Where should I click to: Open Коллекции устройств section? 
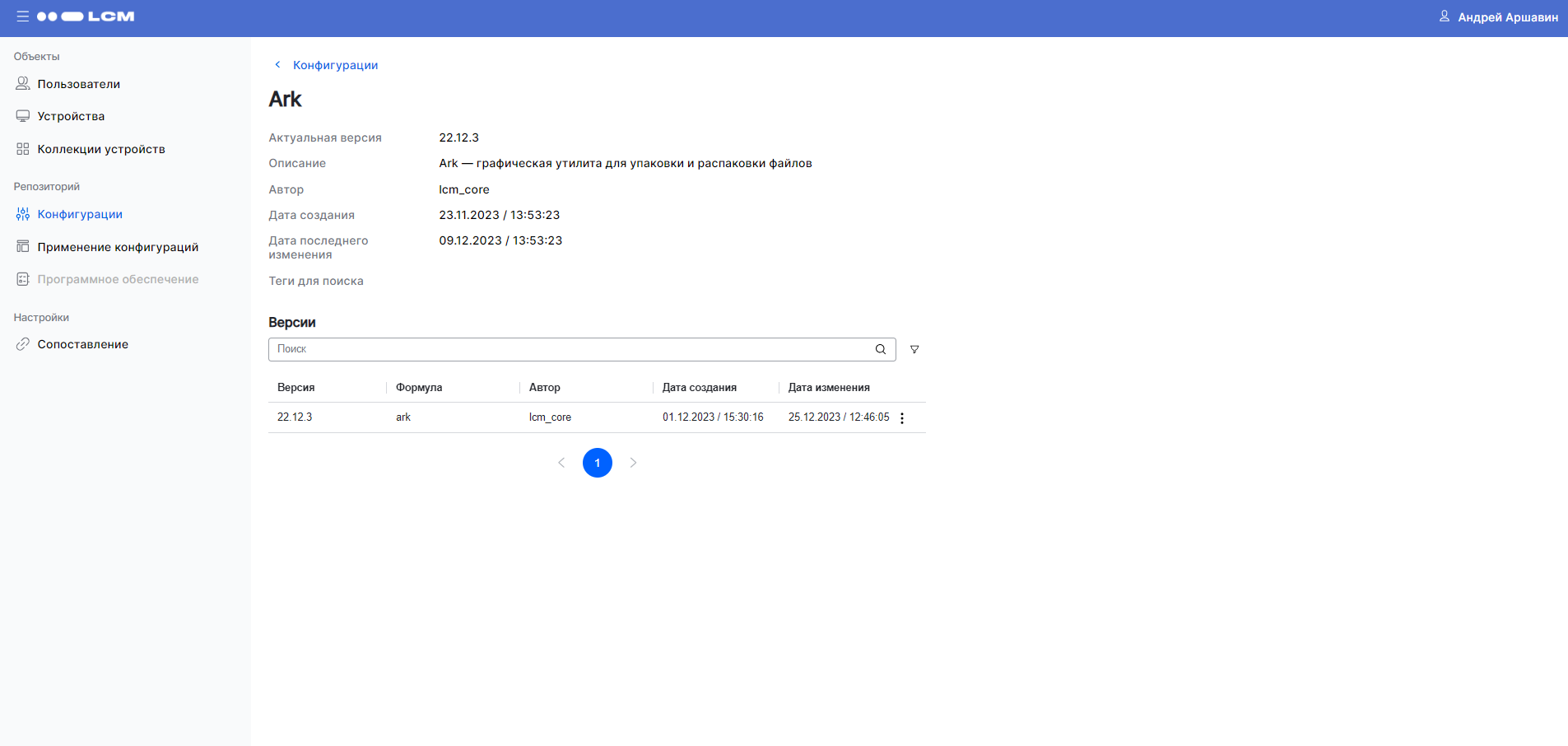pos(101,149)
